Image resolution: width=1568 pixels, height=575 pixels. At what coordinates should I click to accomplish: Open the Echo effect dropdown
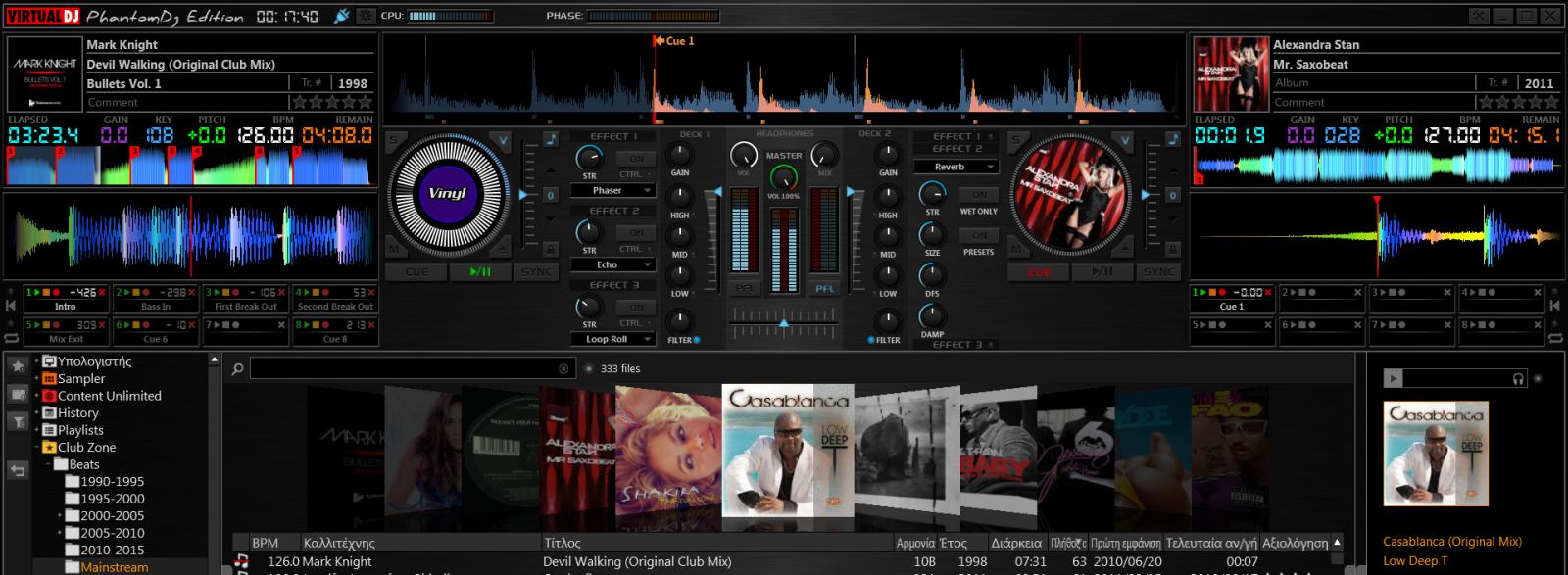(613, 264)
